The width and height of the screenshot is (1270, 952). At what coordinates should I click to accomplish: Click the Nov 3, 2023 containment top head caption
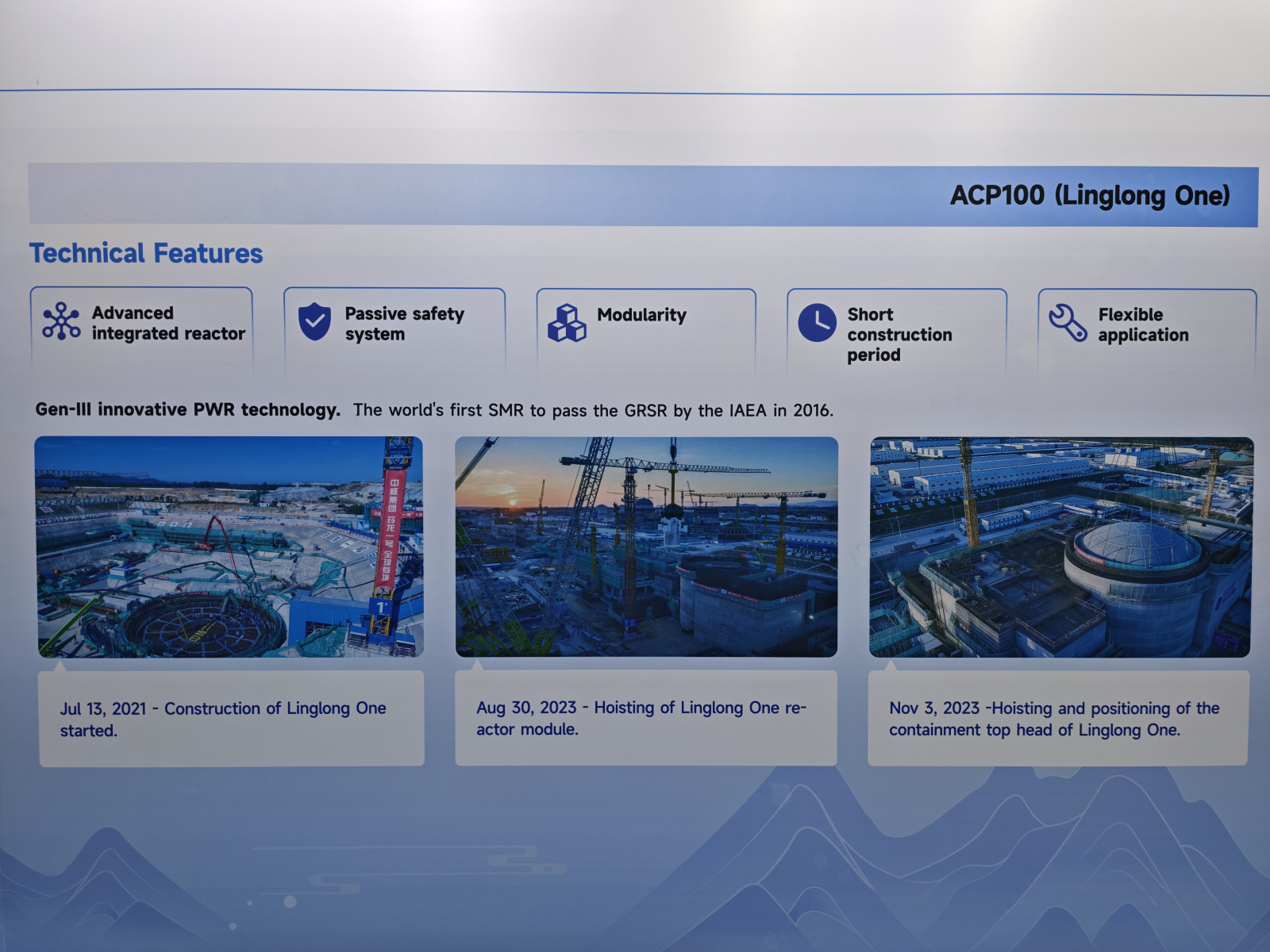pyautogui.click(x=1053, y=719)
